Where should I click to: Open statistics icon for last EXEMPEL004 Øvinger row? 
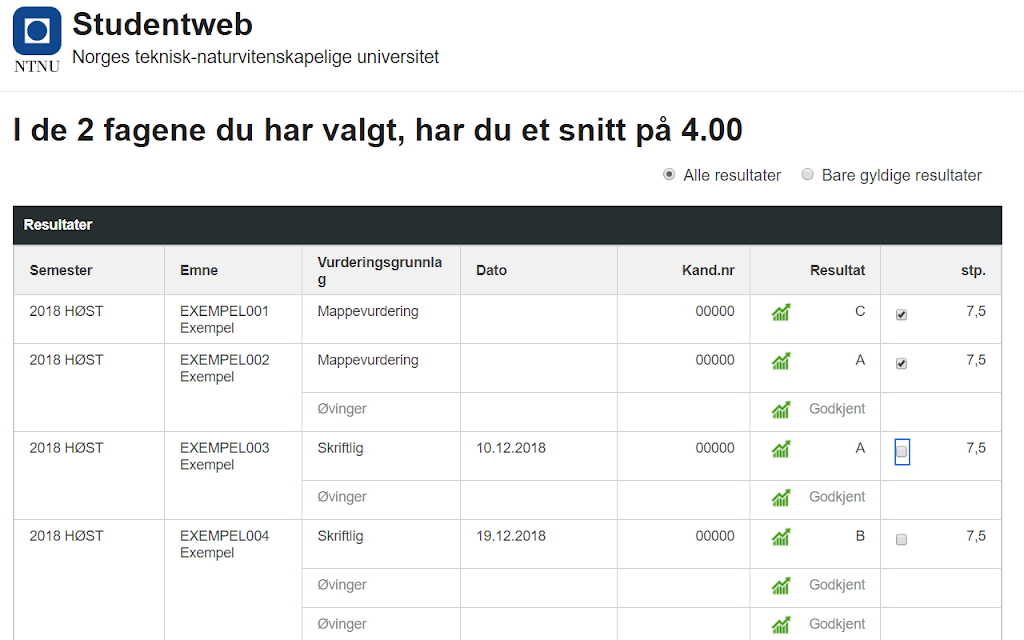pyautogui.click(x=781, y=625)
